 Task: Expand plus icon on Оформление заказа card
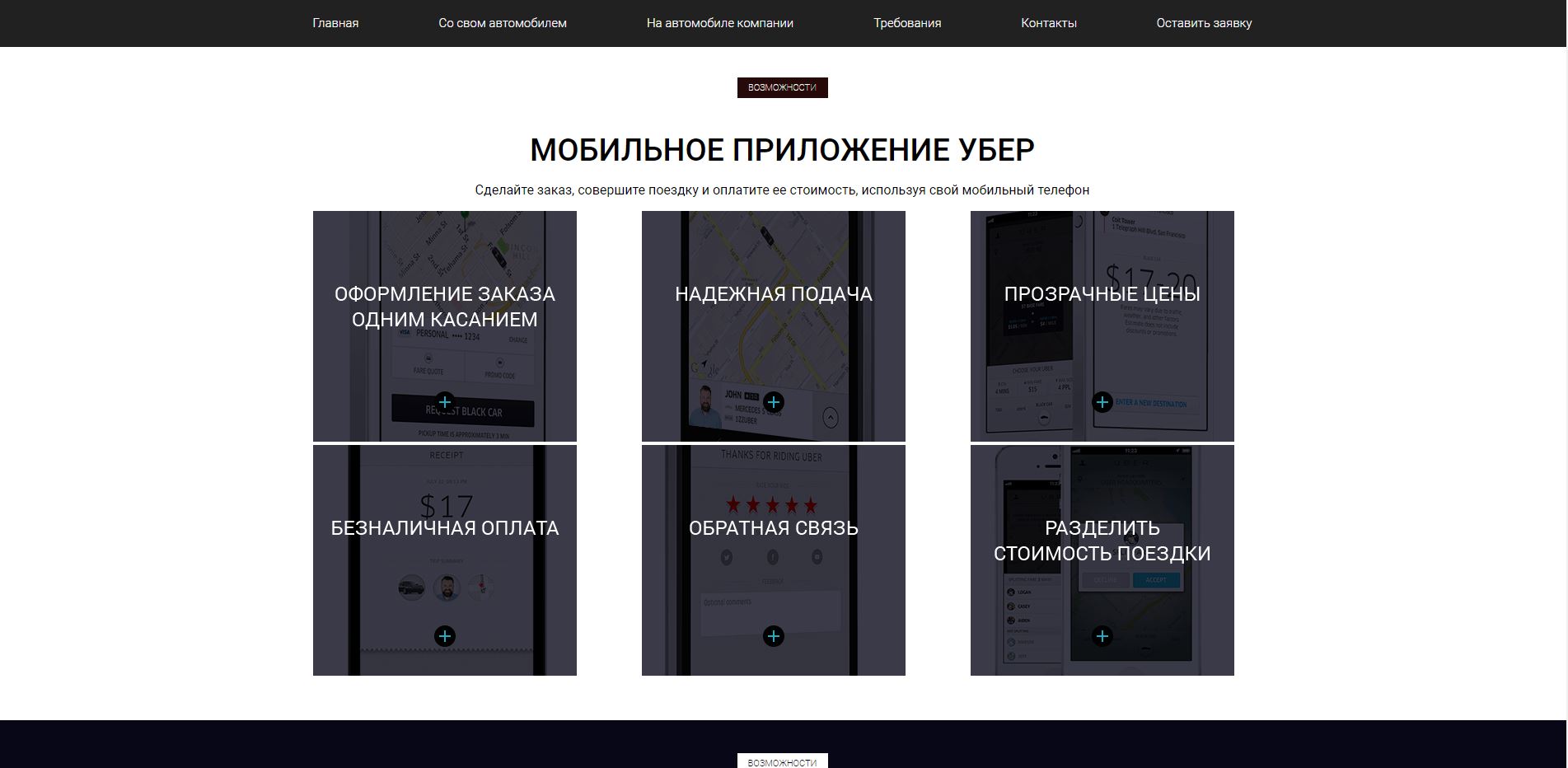pyautogui.click(x=445, y=402)
